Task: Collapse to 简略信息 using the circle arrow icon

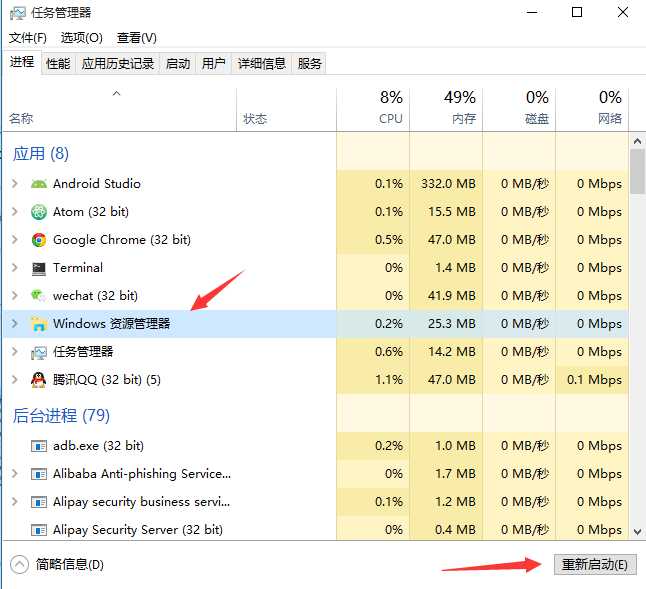Action: click(19, 565)
